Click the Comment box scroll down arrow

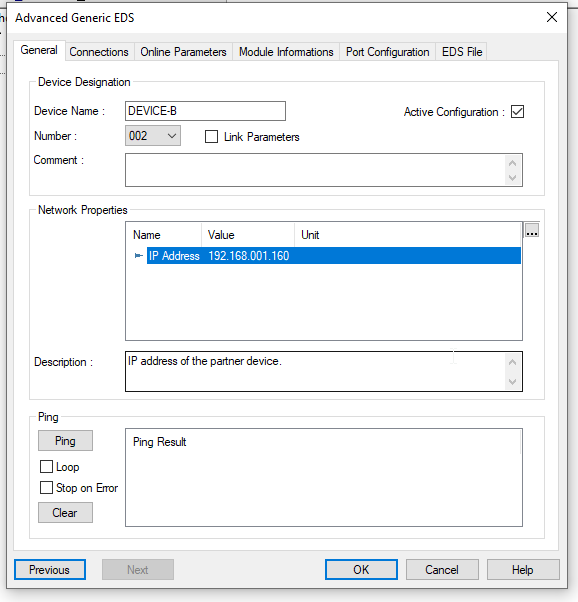tap(512, 178)
